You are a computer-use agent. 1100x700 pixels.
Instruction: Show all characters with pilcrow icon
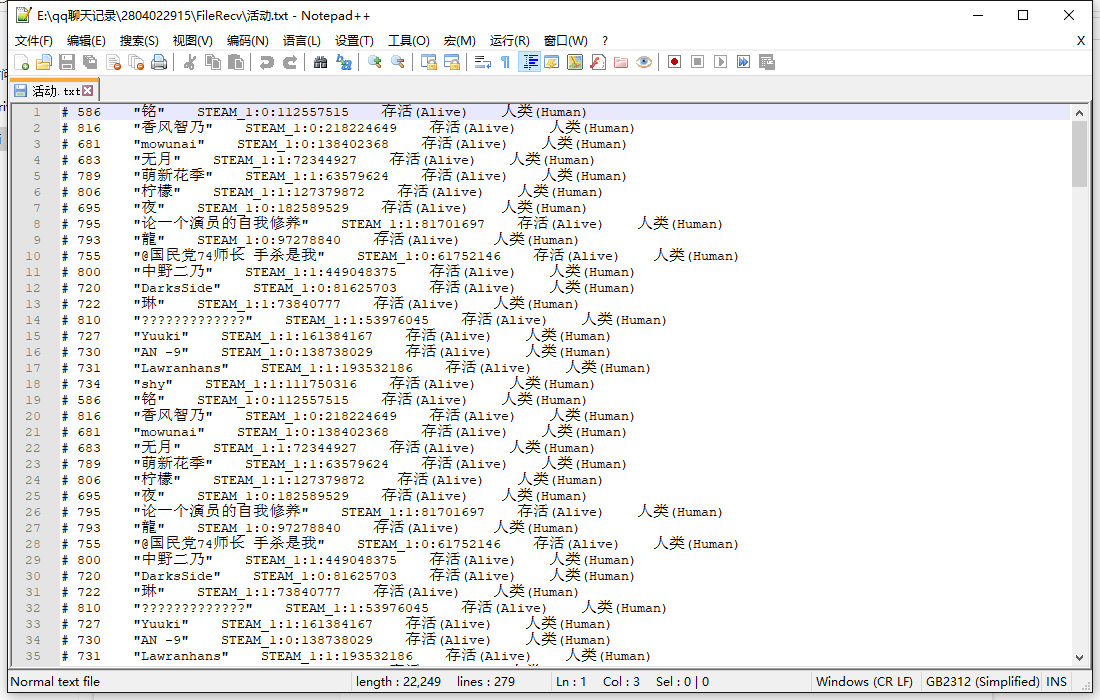(x=506, y=62)
